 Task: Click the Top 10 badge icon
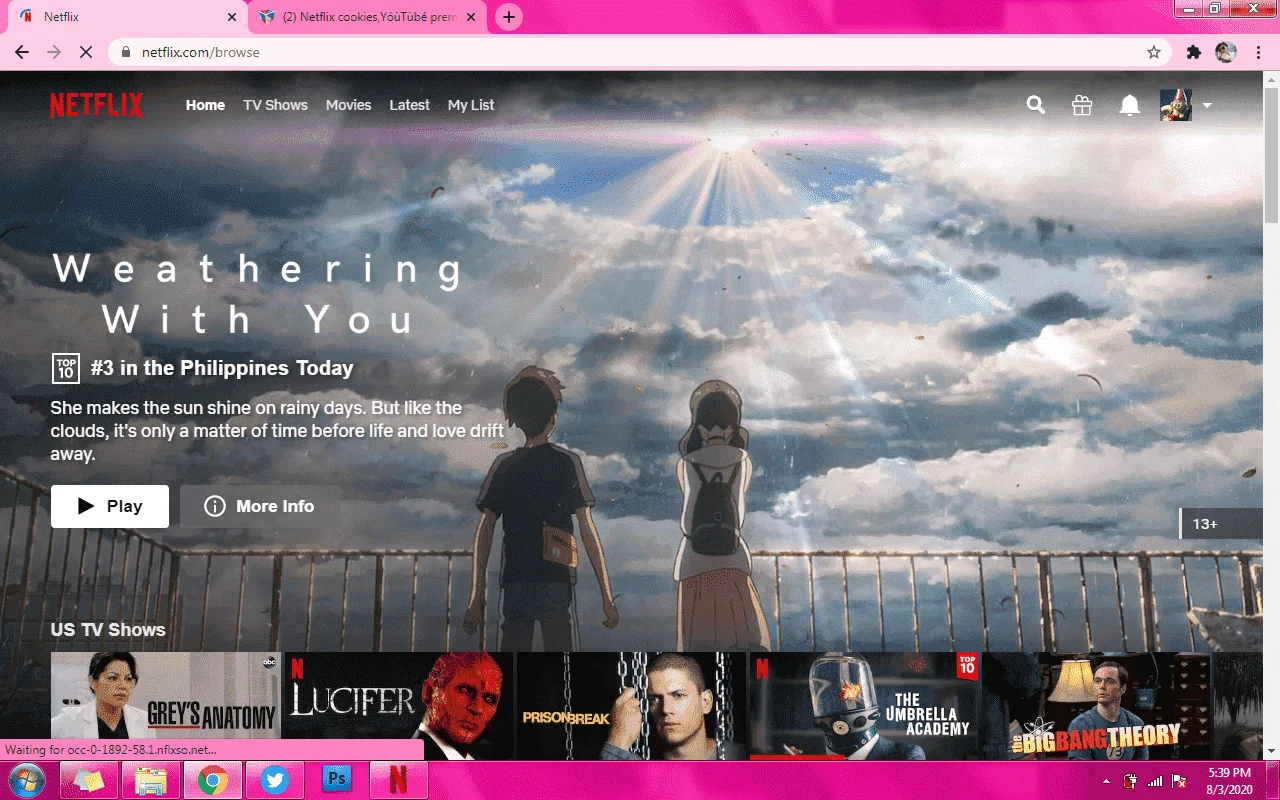pos(65,369)
